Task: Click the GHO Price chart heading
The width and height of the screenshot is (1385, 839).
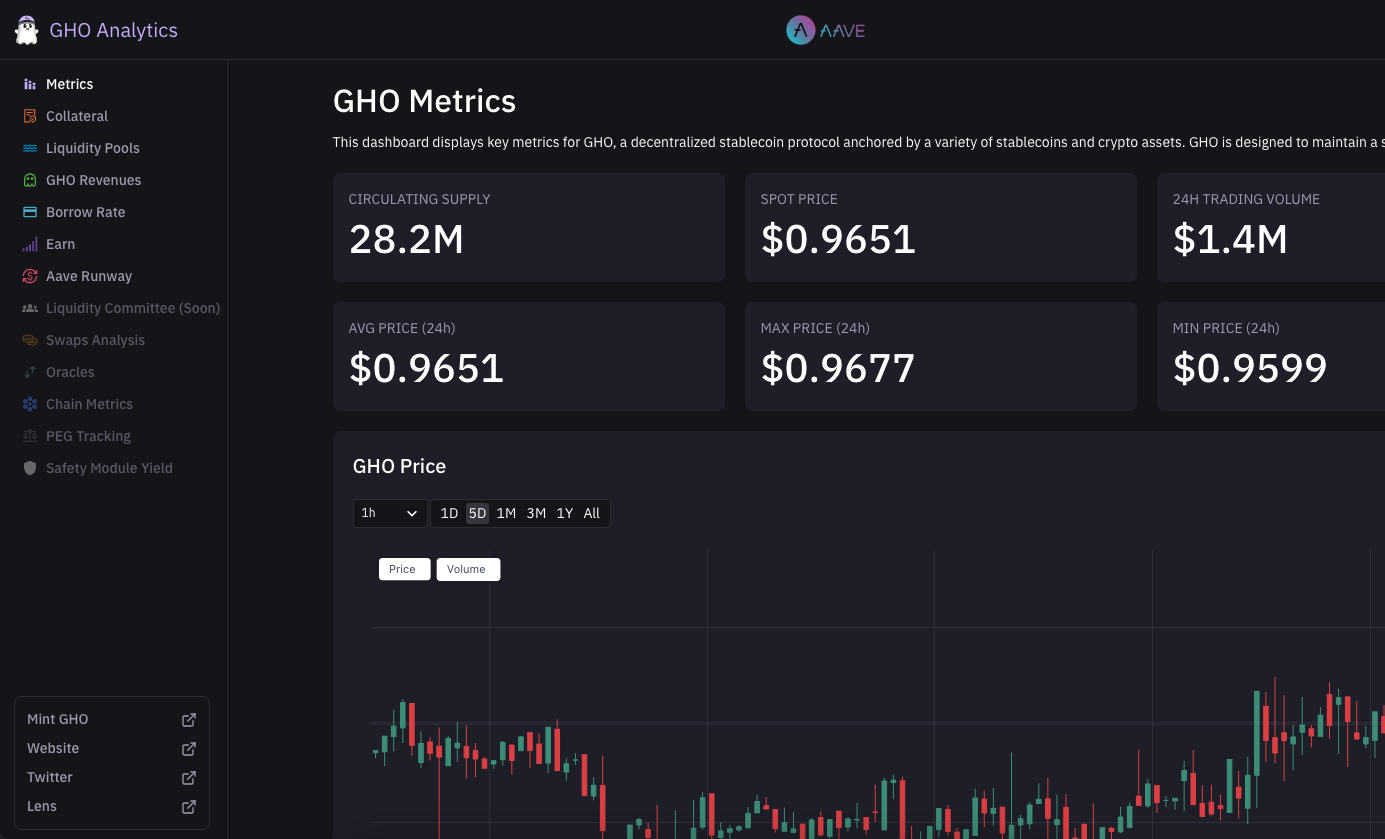Action: tap(399, 466)
